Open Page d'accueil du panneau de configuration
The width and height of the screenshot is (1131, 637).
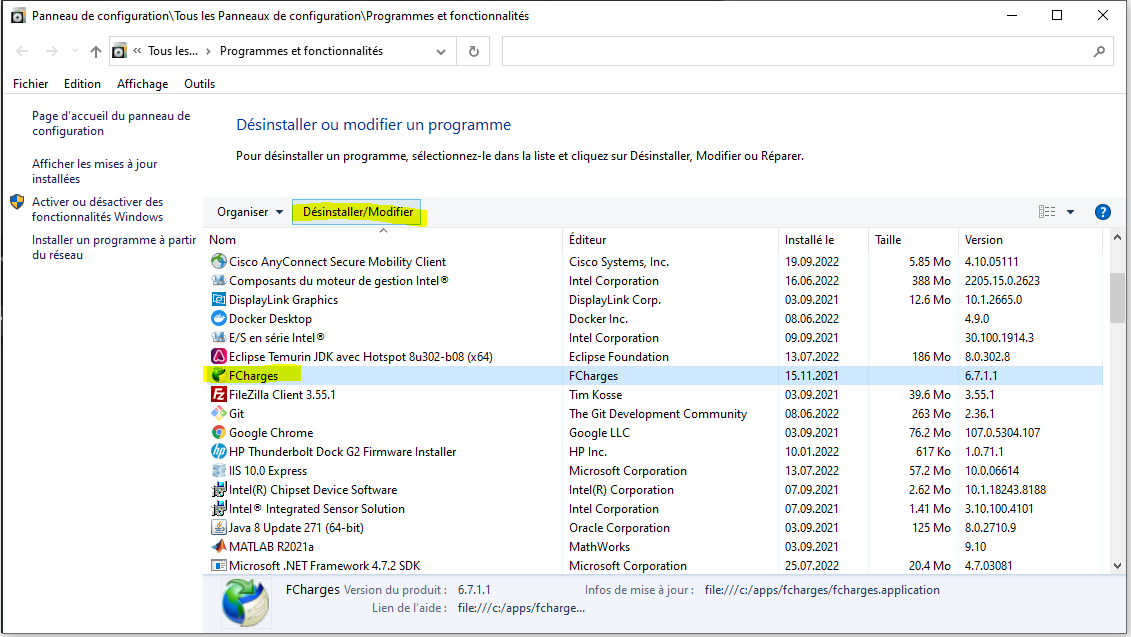coord(111,123)
